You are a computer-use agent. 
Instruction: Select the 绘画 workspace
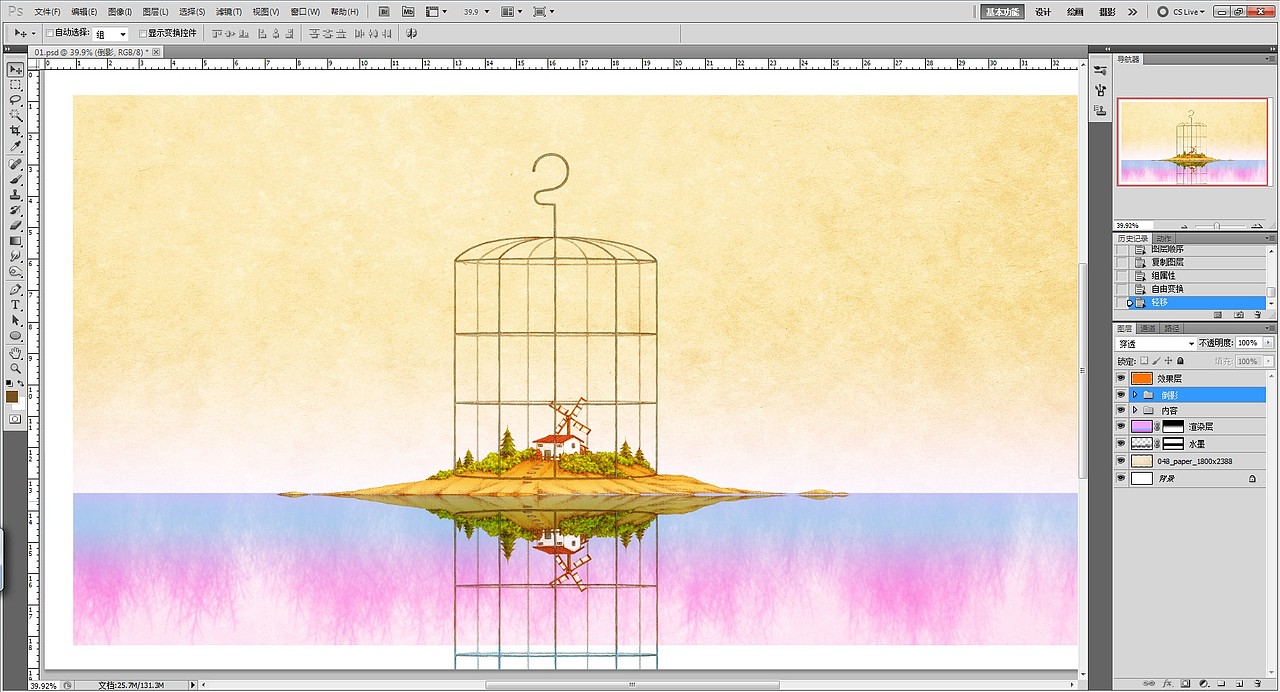pos(1075,12)
